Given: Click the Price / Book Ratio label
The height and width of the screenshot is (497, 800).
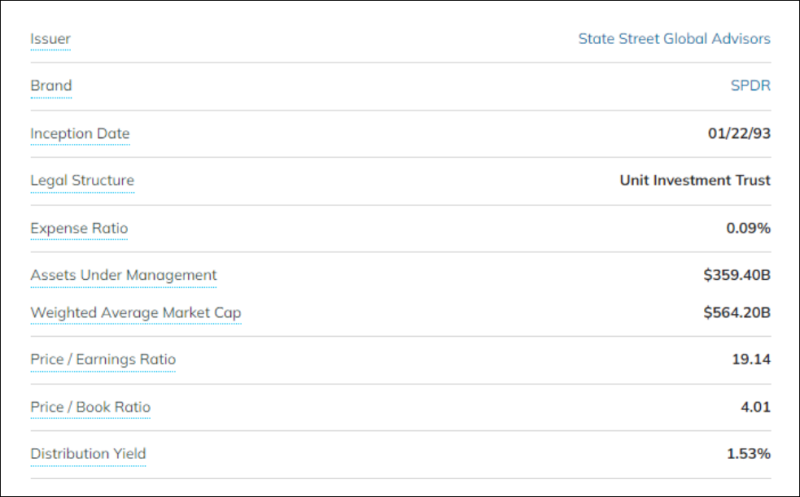Looking at the screenshot, I should (x=90, y=407).
